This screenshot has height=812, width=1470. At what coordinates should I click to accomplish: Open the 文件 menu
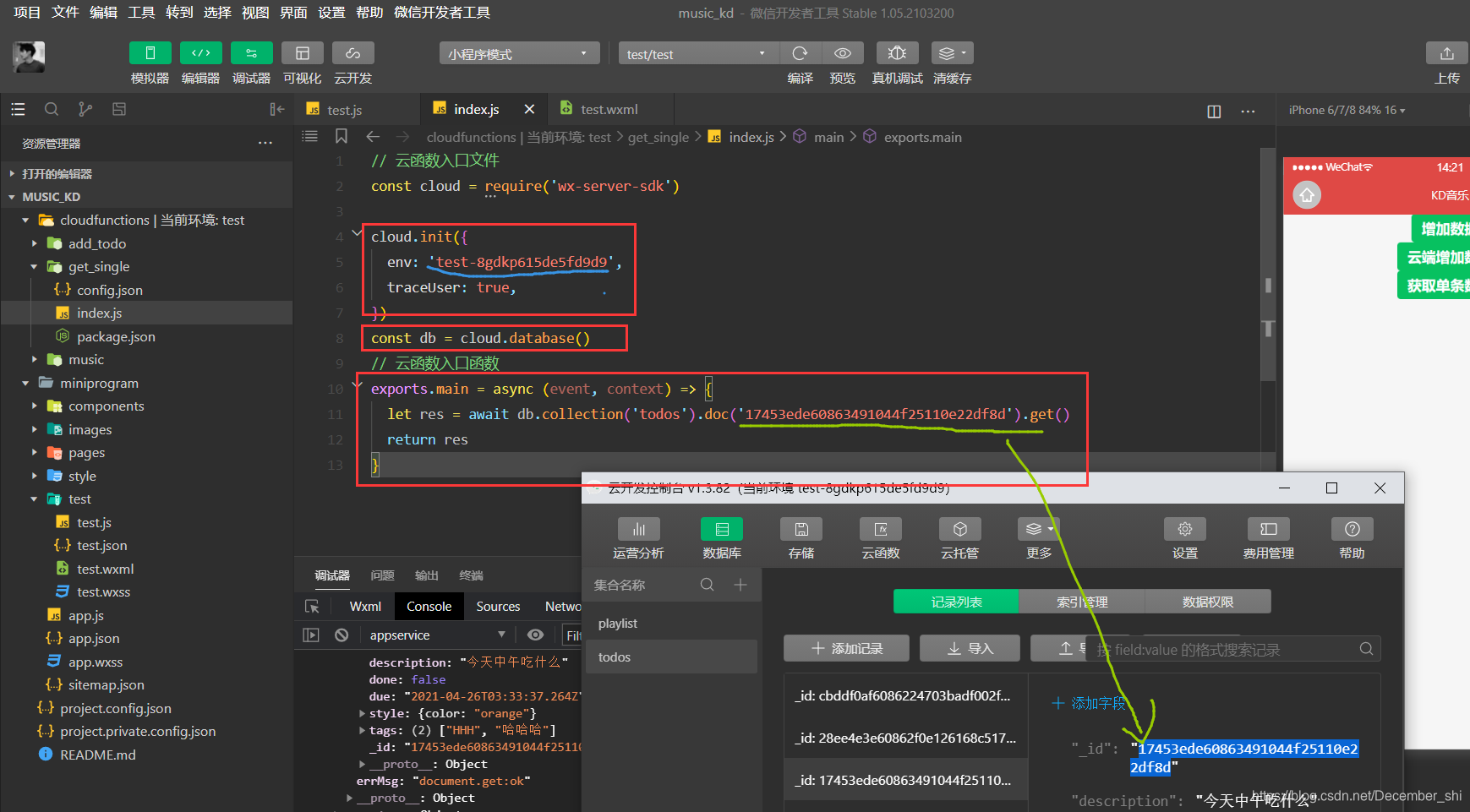point(65,13)
